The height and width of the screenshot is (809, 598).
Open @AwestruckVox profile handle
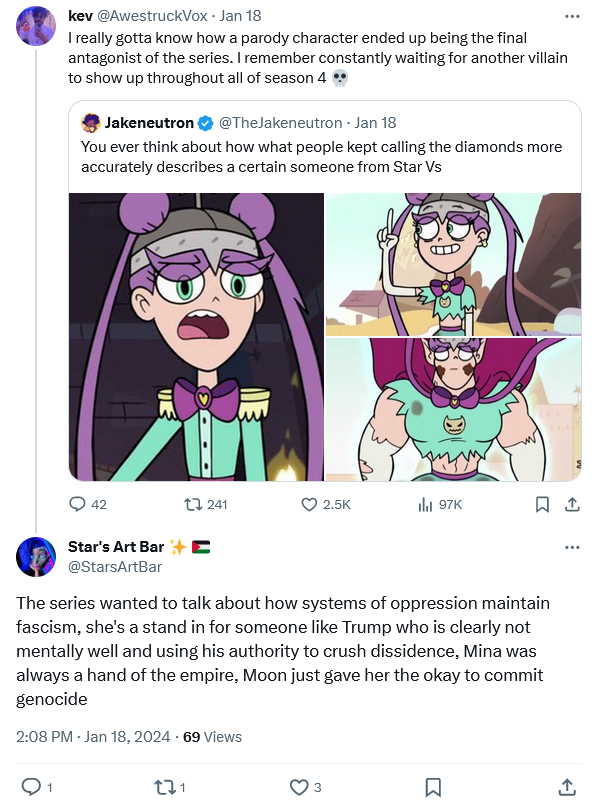click(152, 16)
